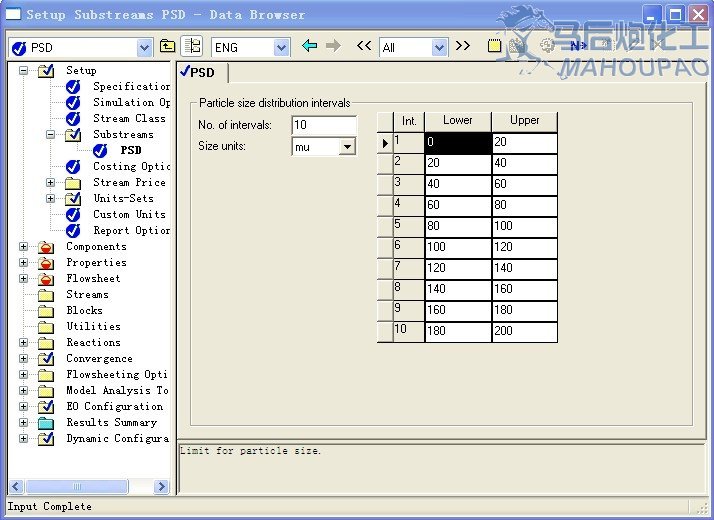Click the Report Options checkmark icon
Viewport: 714px width, 520px height.
73,230
